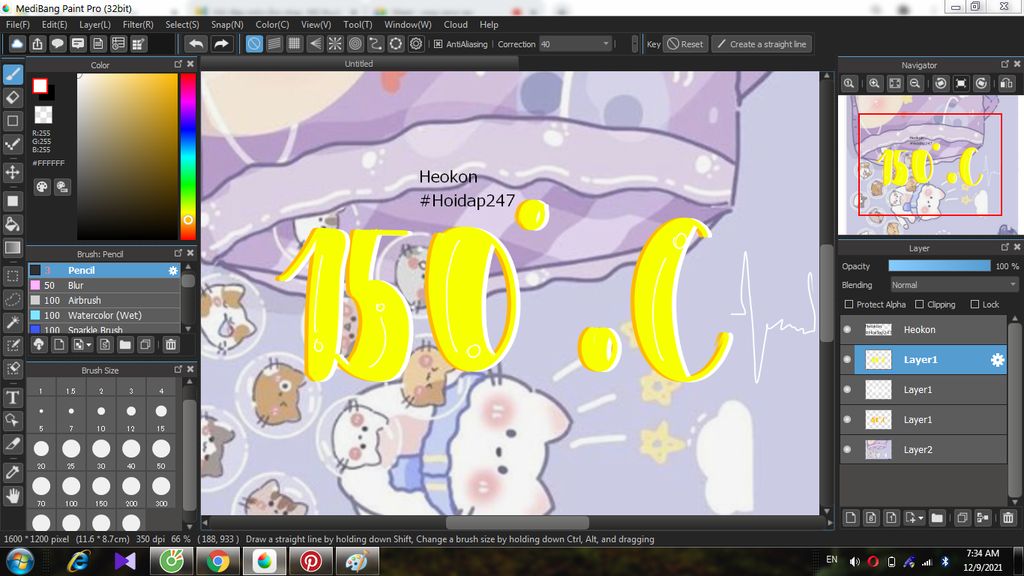Viewport: 1024px width, 576px height.
Task: Open the Layer menu
Action: tap(95, 24)
